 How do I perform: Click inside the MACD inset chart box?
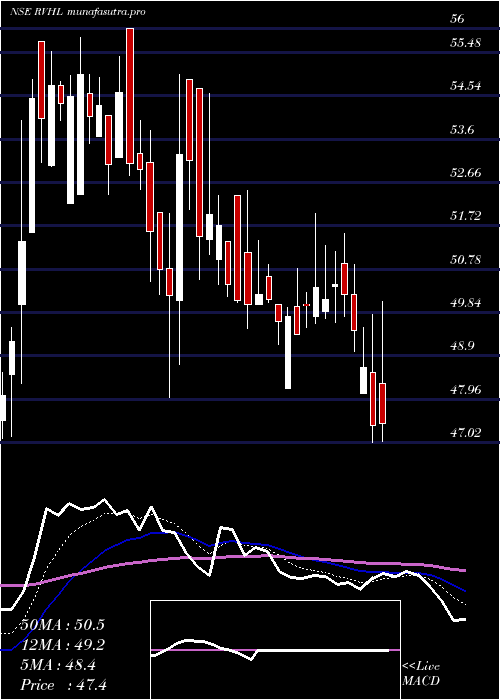275,650
